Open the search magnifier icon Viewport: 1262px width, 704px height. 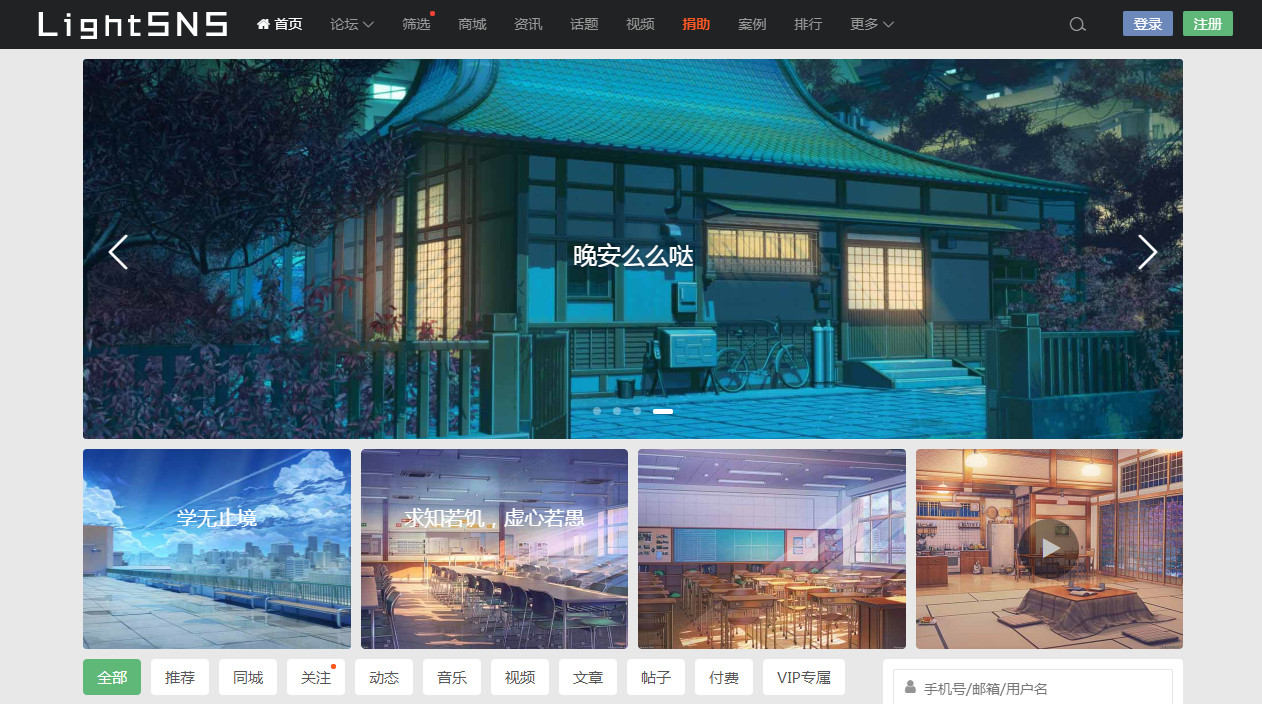(1077, 24)
